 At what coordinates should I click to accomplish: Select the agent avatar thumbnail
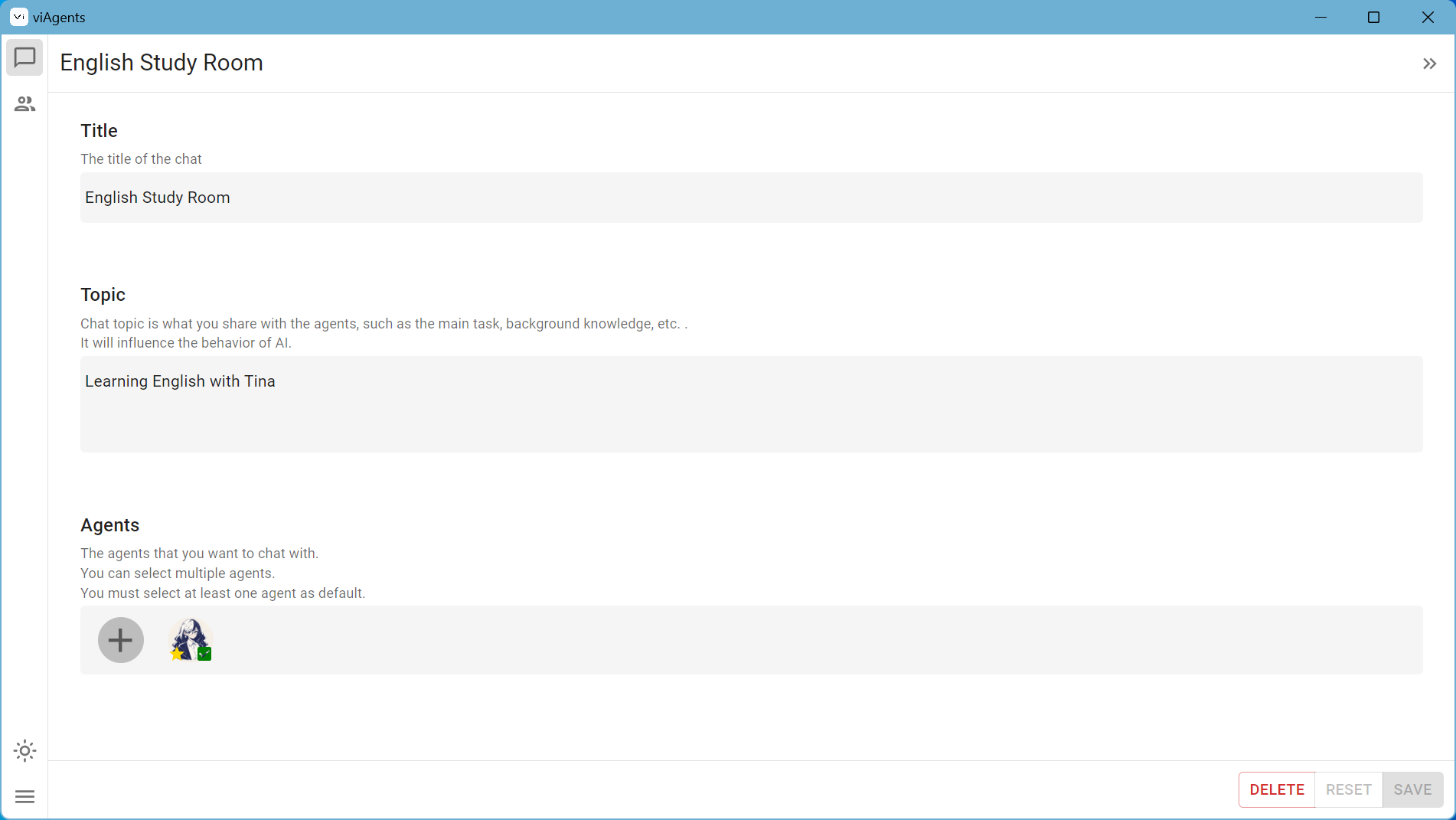click(x=189, y=635)
